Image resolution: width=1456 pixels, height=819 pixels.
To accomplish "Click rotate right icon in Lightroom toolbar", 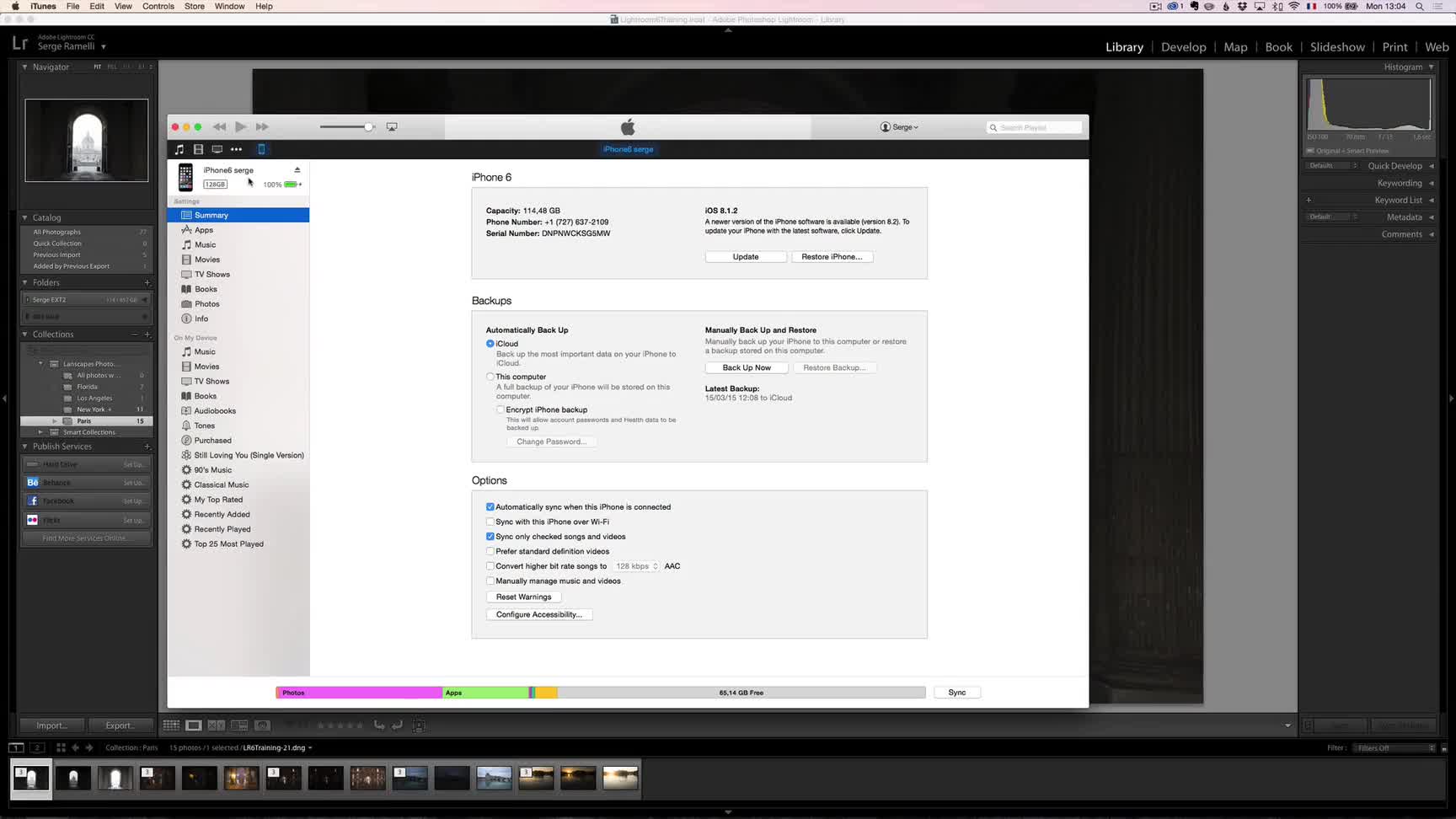I will (x=397, y=725).
